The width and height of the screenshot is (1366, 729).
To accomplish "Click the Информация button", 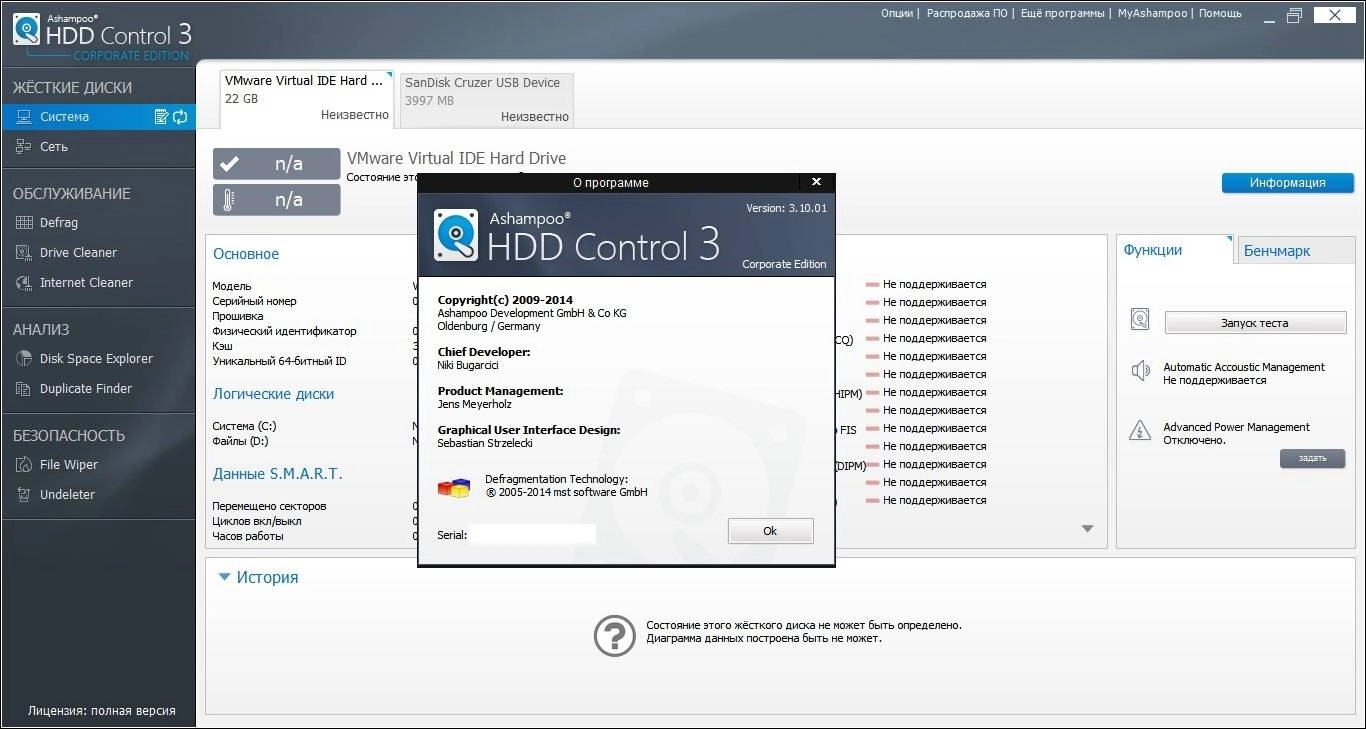I will click(1287, 183).
